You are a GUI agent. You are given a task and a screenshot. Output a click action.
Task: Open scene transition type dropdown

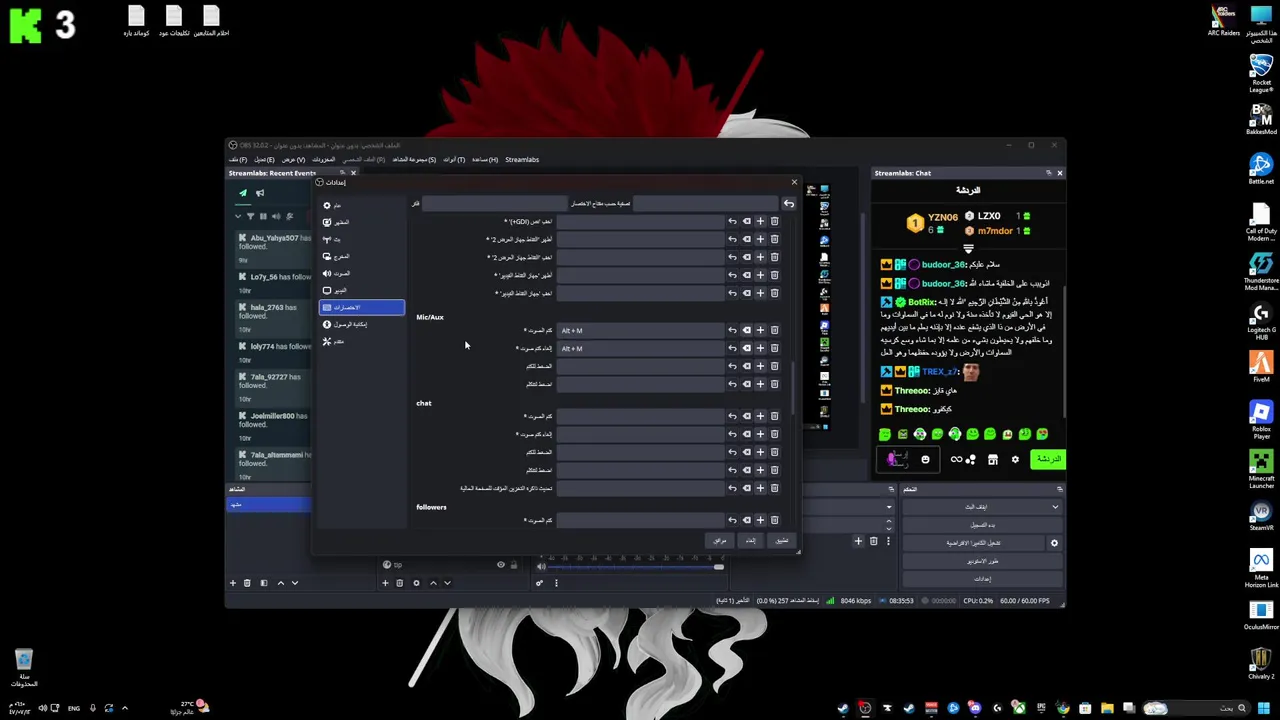[888, 507]
